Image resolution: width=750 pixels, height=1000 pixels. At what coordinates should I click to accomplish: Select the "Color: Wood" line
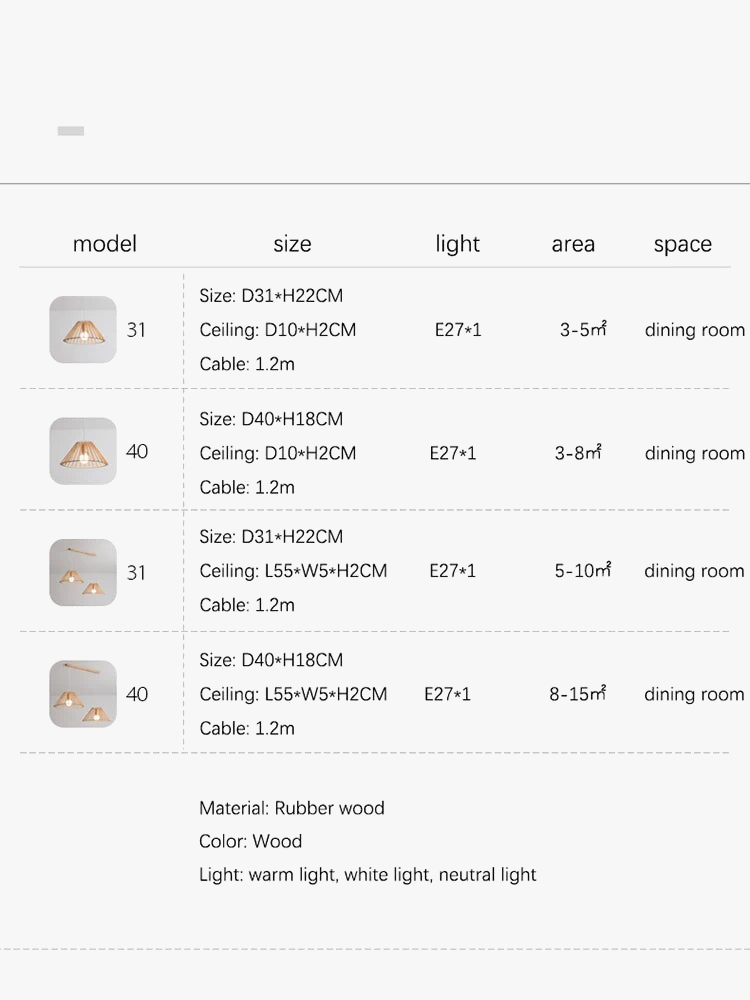pos(250,841)
